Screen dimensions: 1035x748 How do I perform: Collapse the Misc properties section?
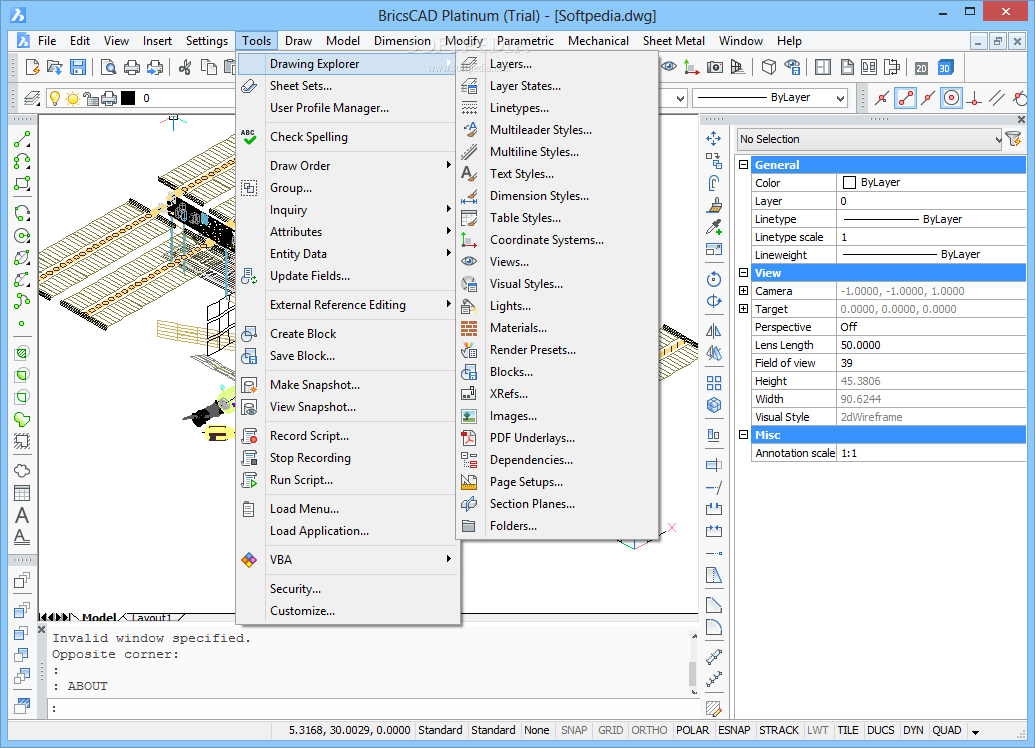pyautogui.click(x=743, y=434)
